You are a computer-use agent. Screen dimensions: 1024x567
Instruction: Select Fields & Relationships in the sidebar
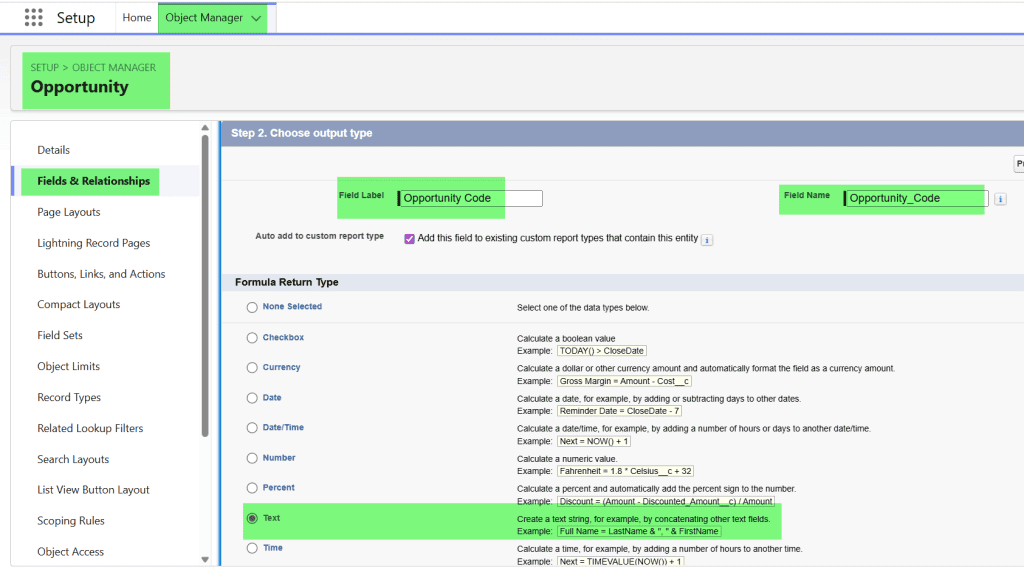(x=93, y=181)
